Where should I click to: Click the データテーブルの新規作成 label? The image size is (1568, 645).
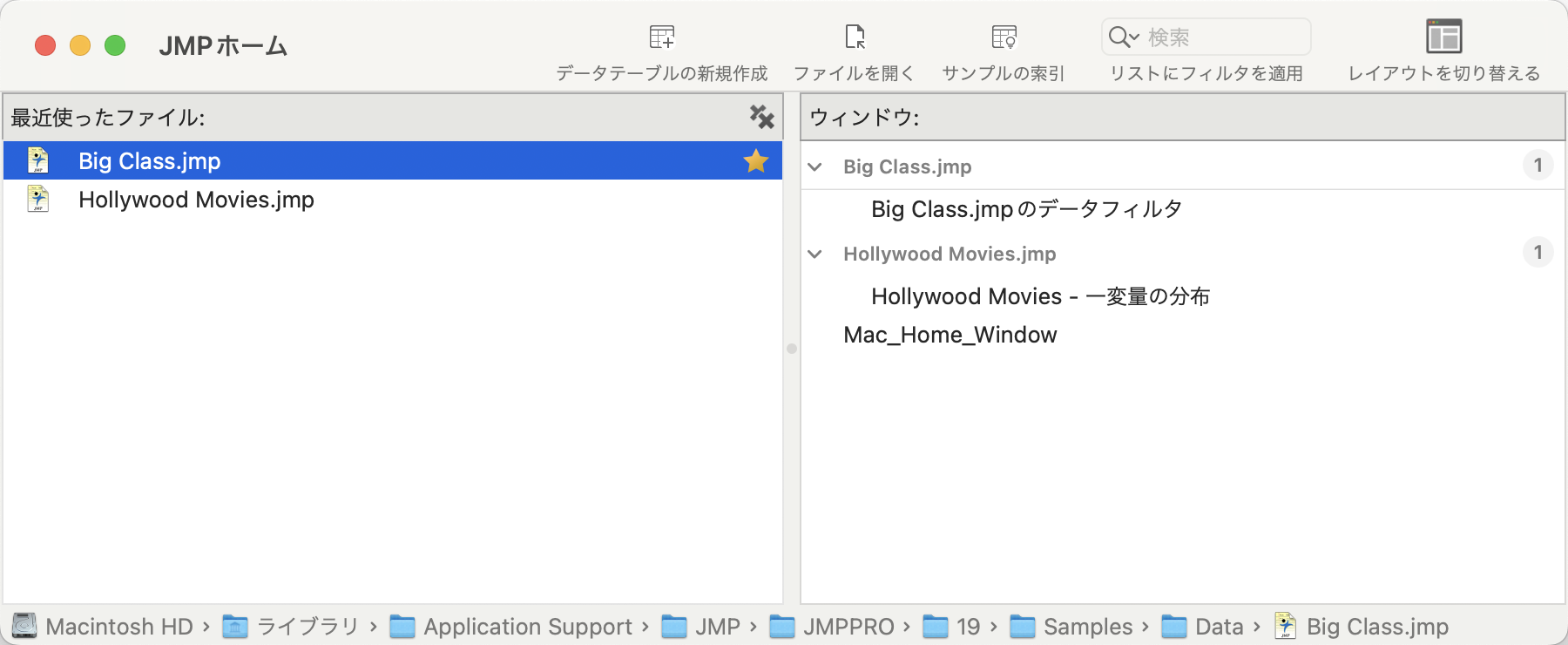[662, 73]
